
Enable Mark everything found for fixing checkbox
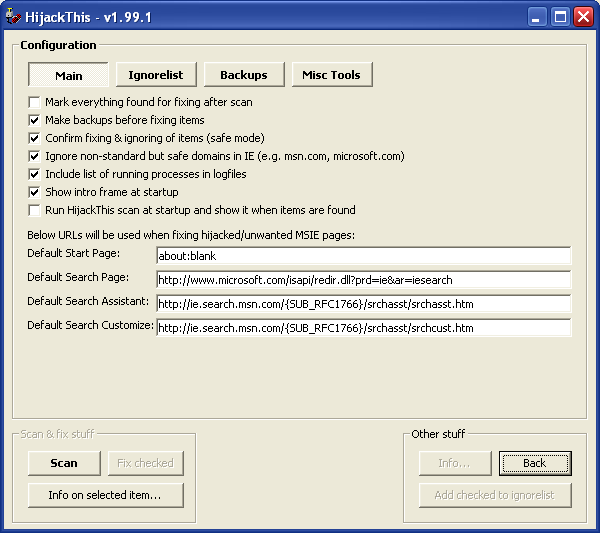(x=34, y=102)
